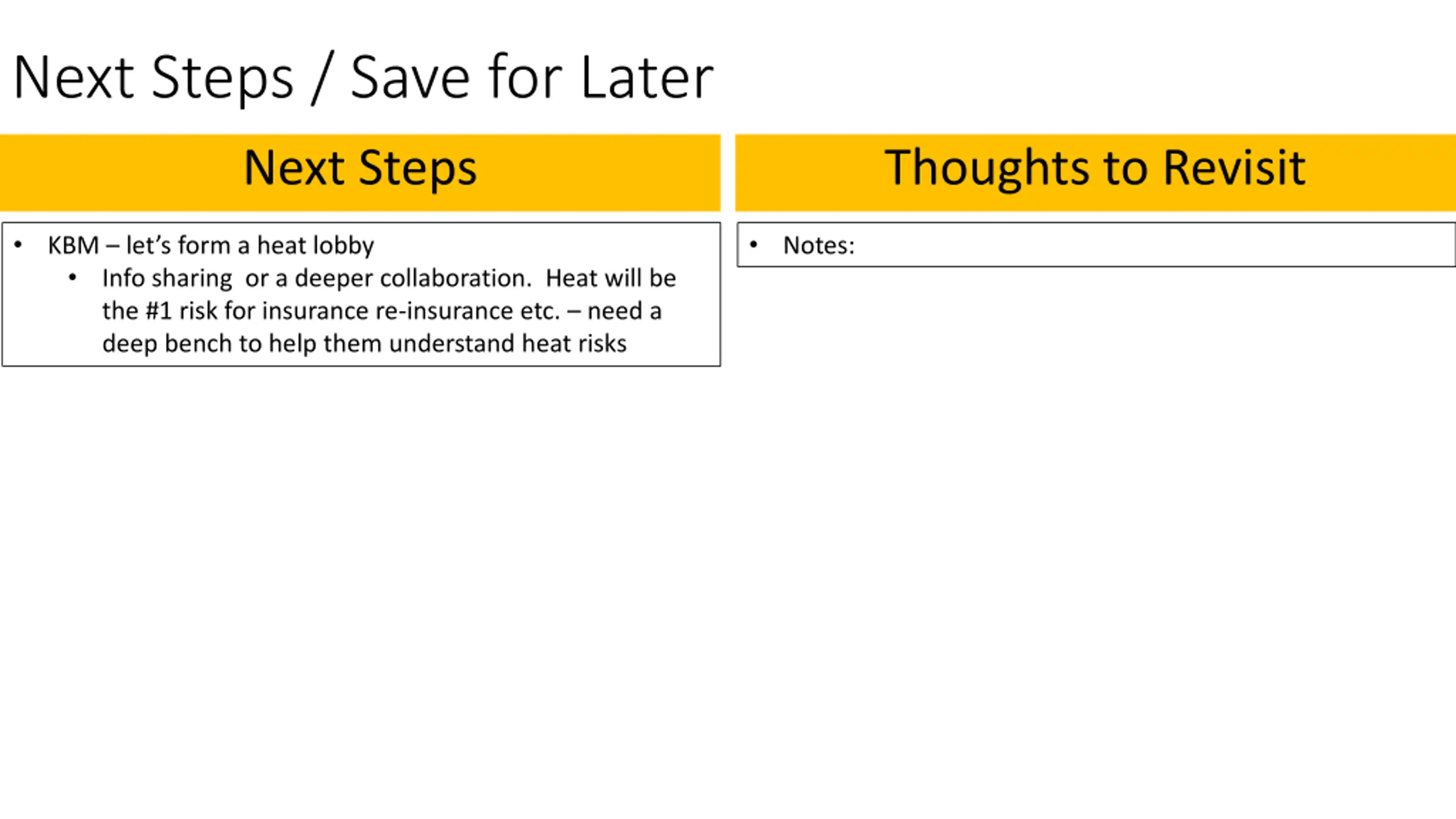
Task: Click the words 'heat lobby' in the first bullet
Action: (x=316, y=246)
